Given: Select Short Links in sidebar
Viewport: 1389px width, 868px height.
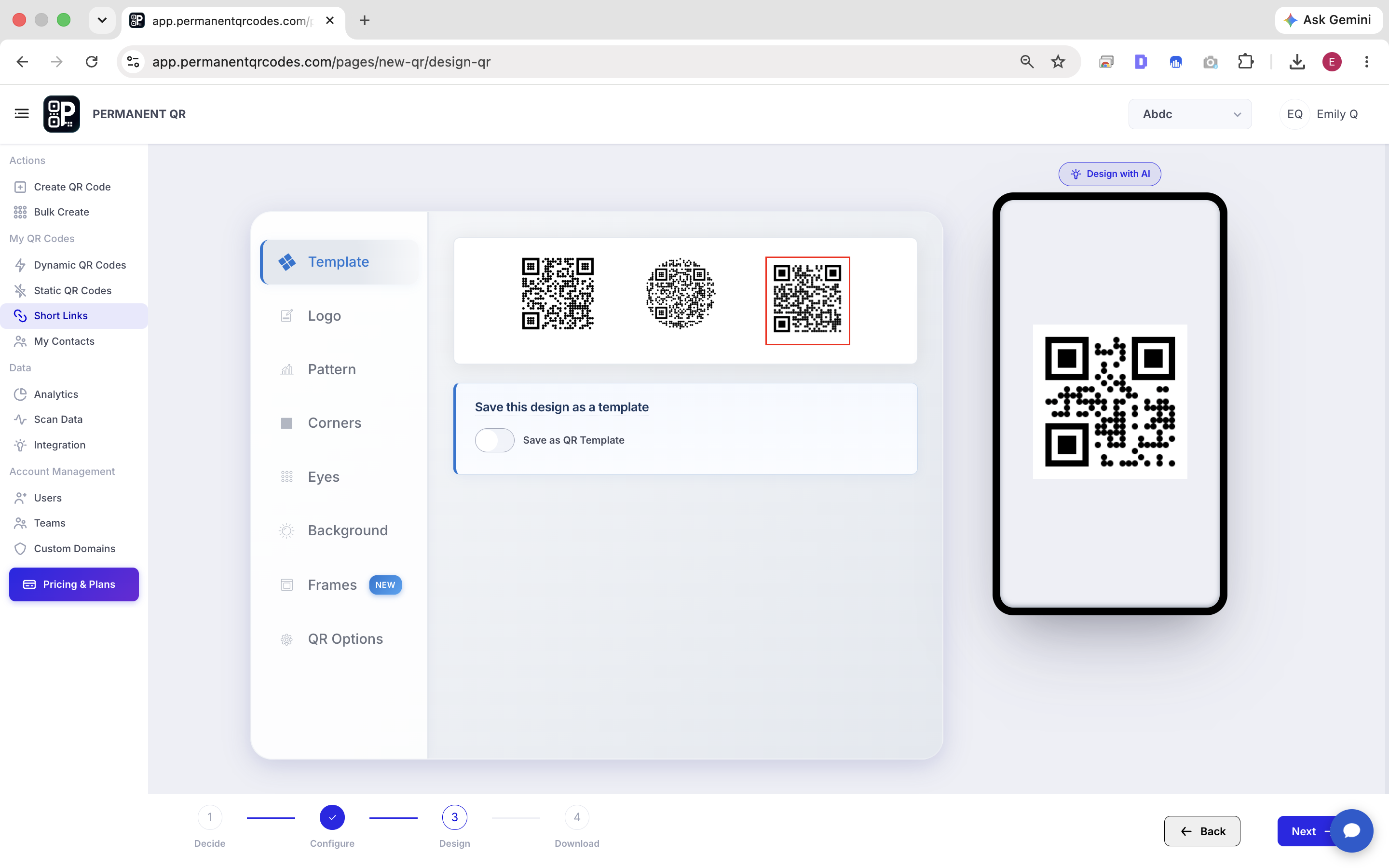Looking at the screenshot, I should (73, 316).
